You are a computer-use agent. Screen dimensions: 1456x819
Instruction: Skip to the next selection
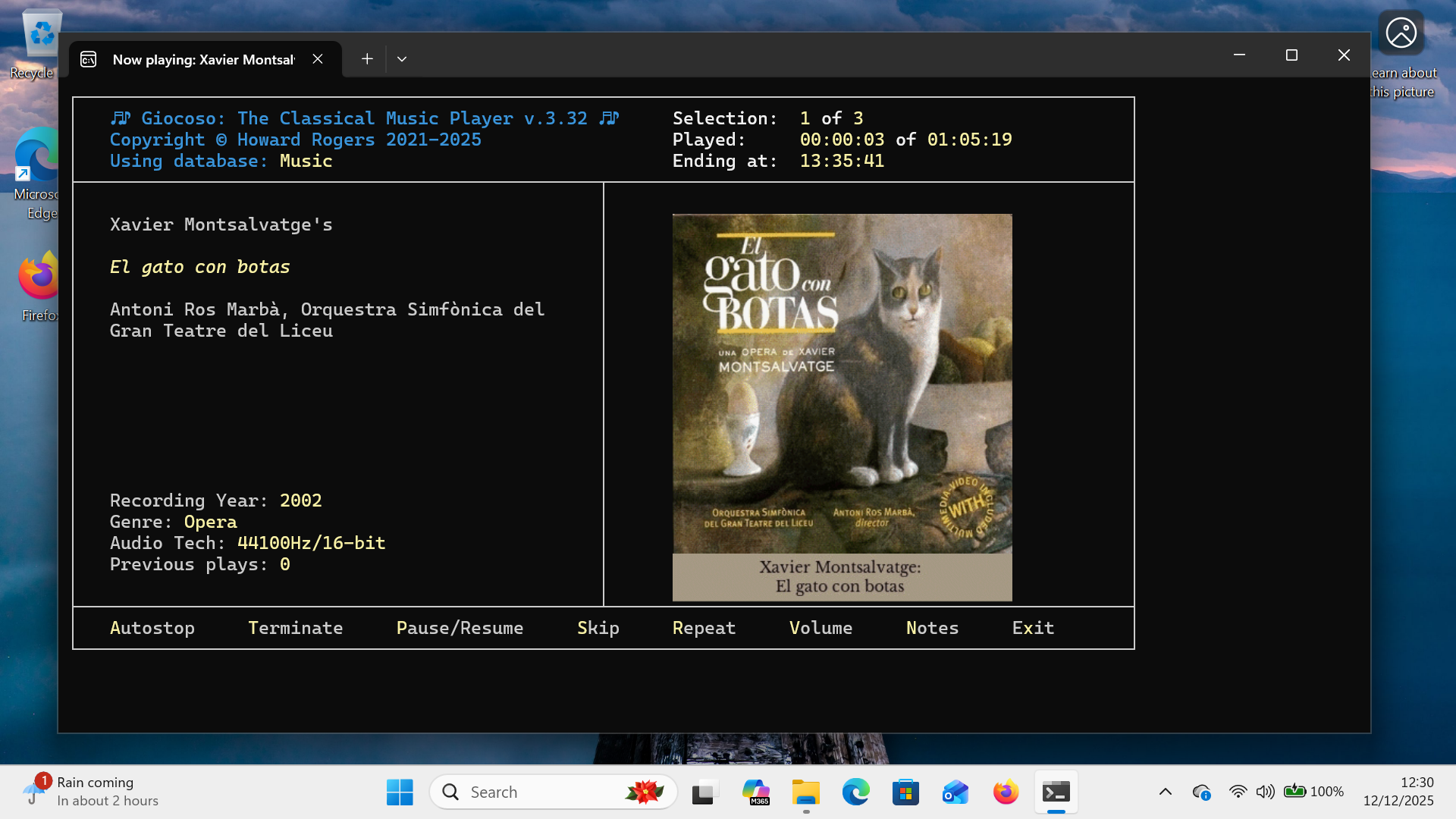coord(598,628)
